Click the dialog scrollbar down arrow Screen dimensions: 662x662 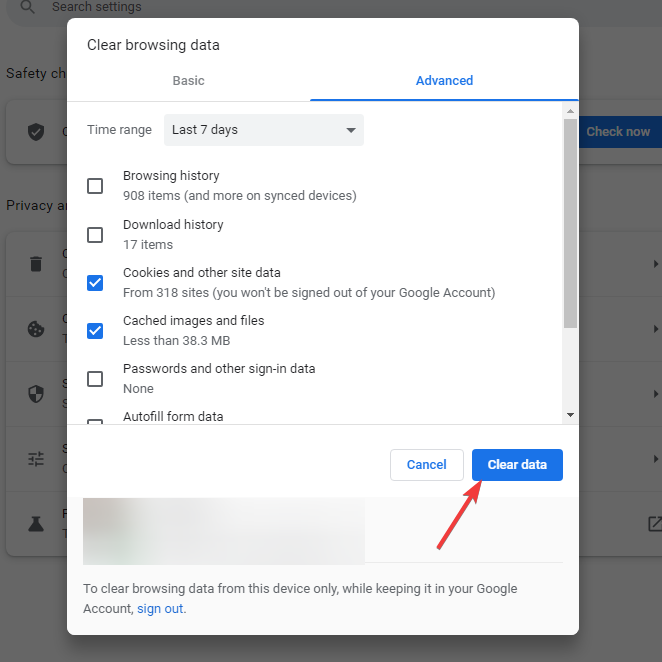tap(570, 415)
